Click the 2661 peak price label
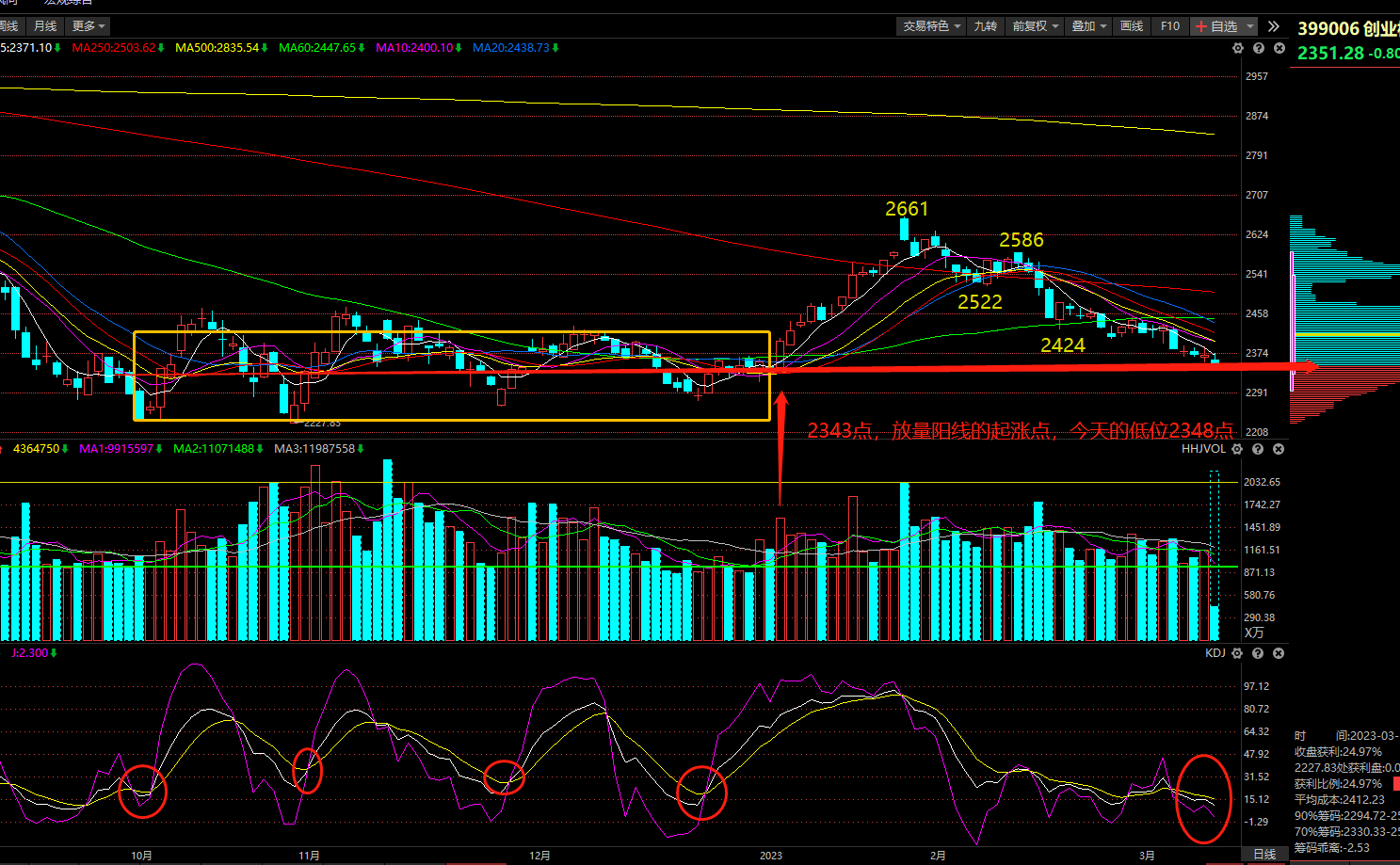1400x865 pixels. [907, 209]
